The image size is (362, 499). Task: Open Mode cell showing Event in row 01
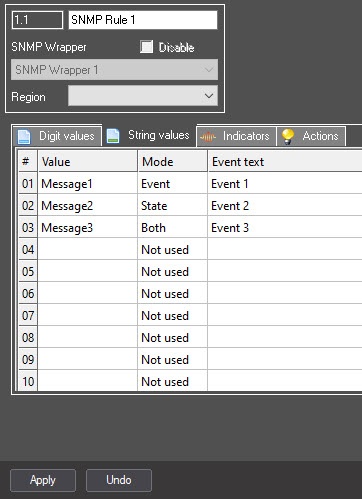click(172, 184)
